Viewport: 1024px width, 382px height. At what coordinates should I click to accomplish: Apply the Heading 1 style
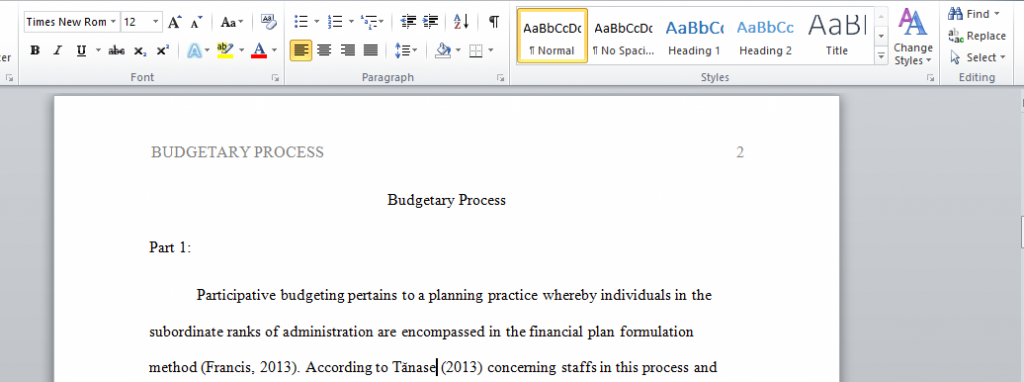694,36
